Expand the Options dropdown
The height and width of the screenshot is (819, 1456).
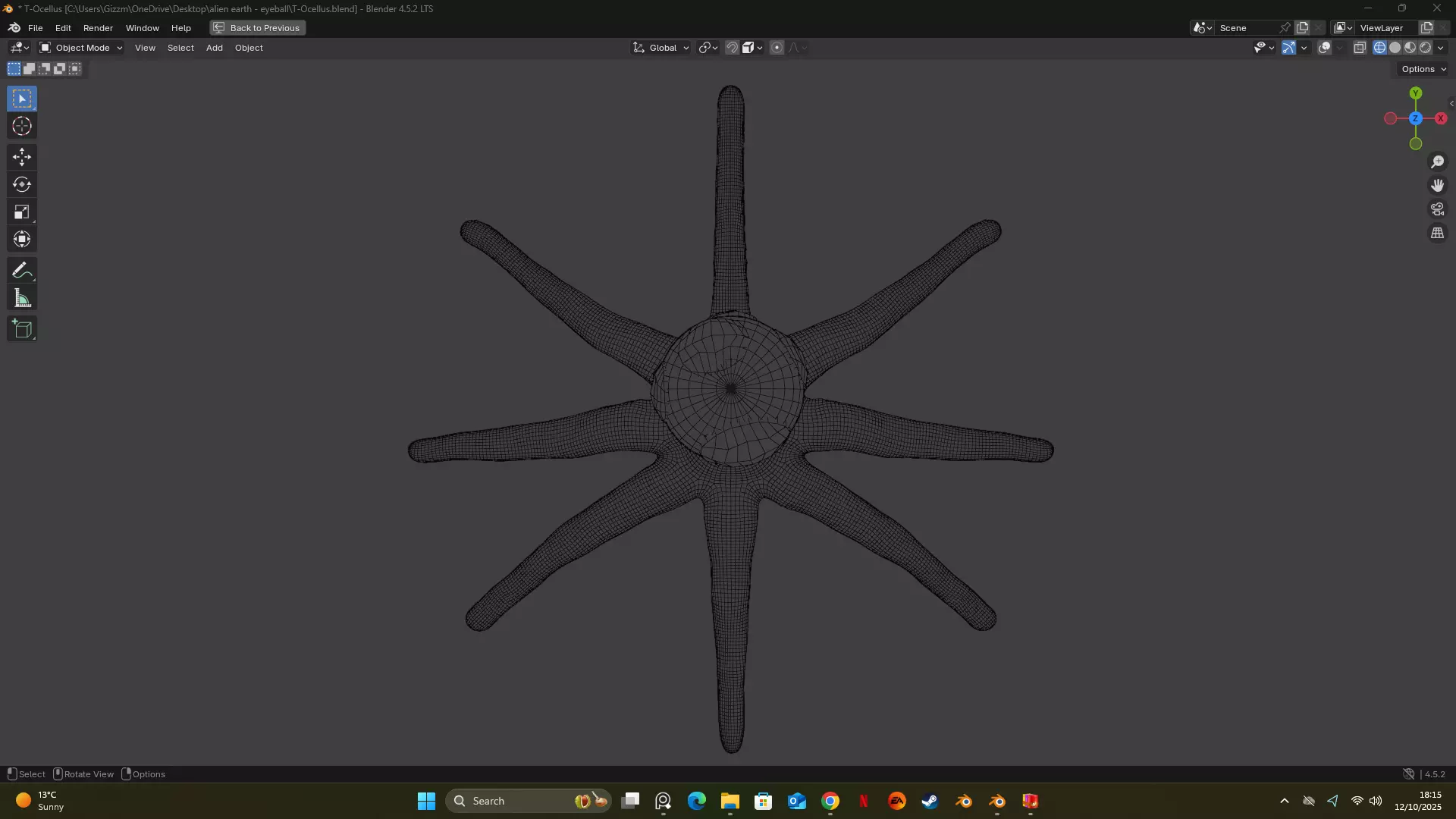(x=1423, y=69)
